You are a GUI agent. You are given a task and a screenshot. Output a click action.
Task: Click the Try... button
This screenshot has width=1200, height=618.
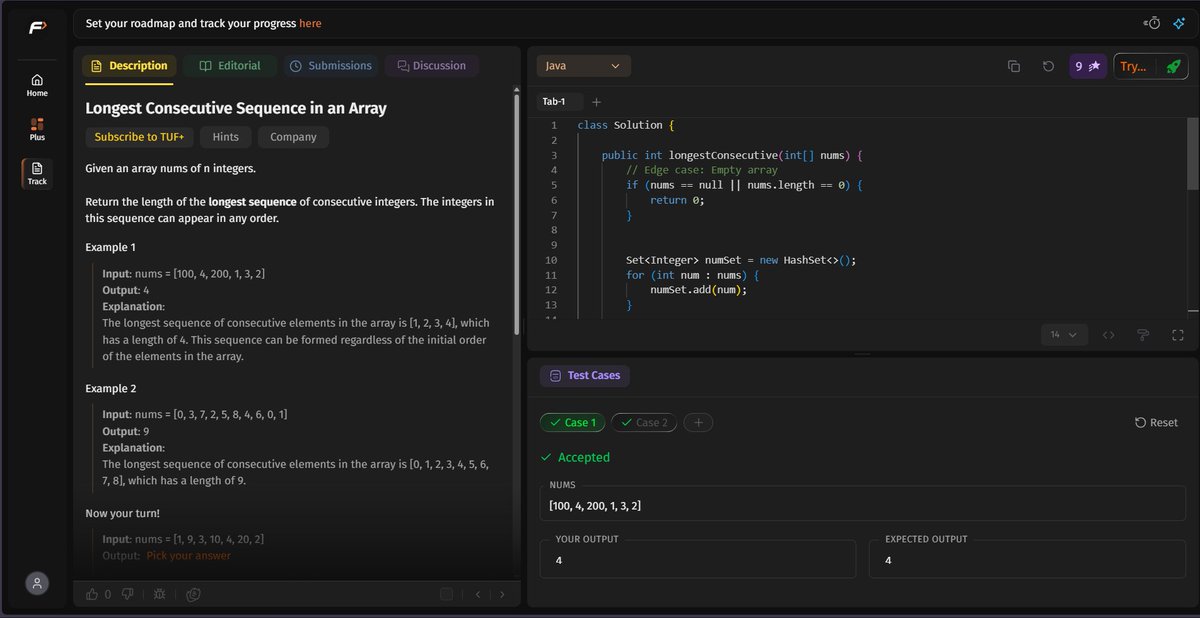click(x=1133, y=66)
